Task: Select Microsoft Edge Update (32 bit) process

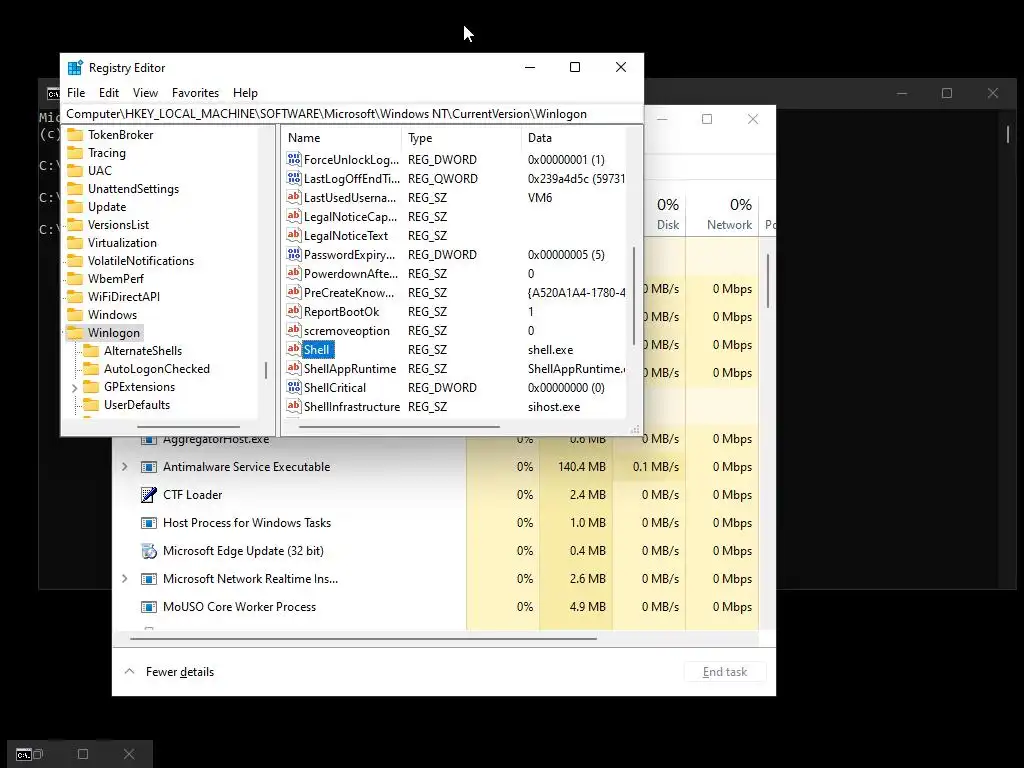Action: click(x=244, y=551)
